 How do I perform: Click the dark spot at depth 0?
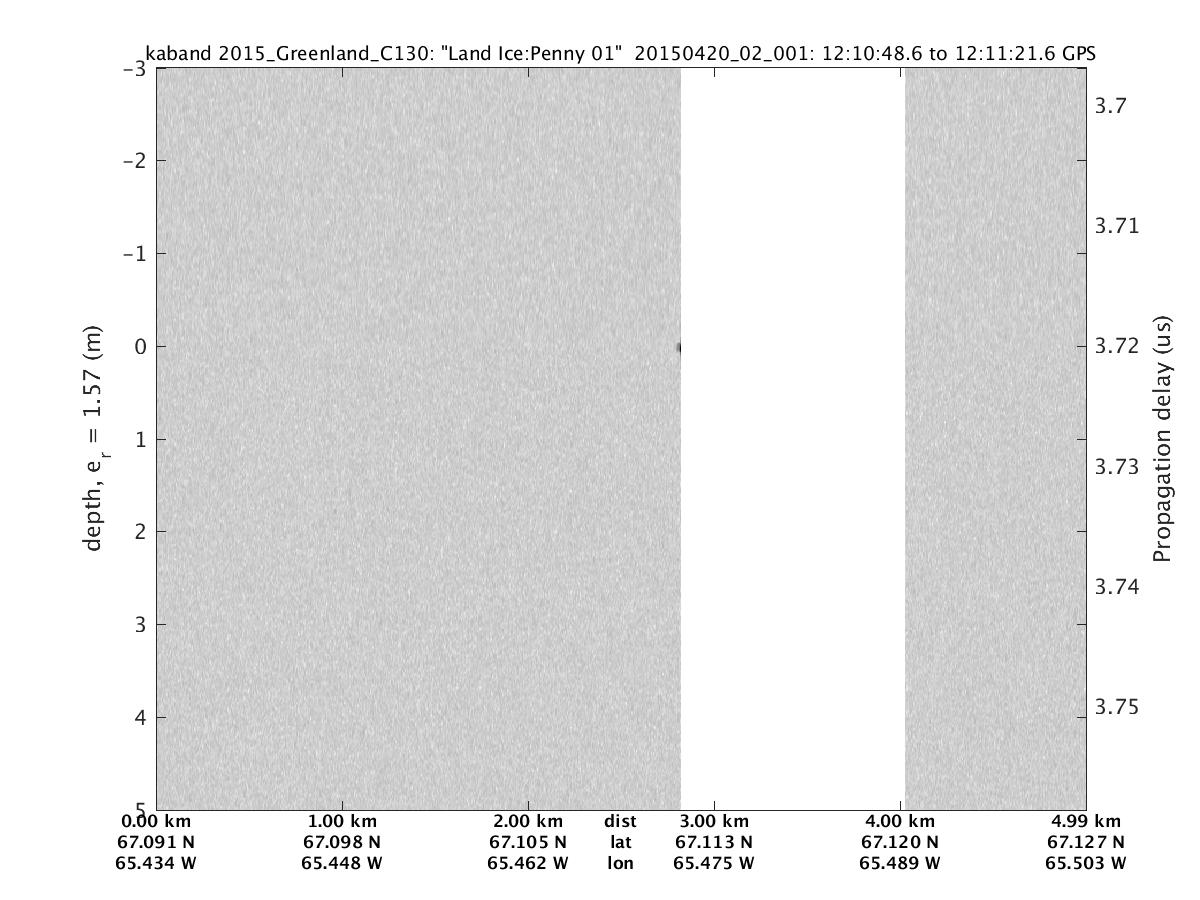tap(680, 348)
